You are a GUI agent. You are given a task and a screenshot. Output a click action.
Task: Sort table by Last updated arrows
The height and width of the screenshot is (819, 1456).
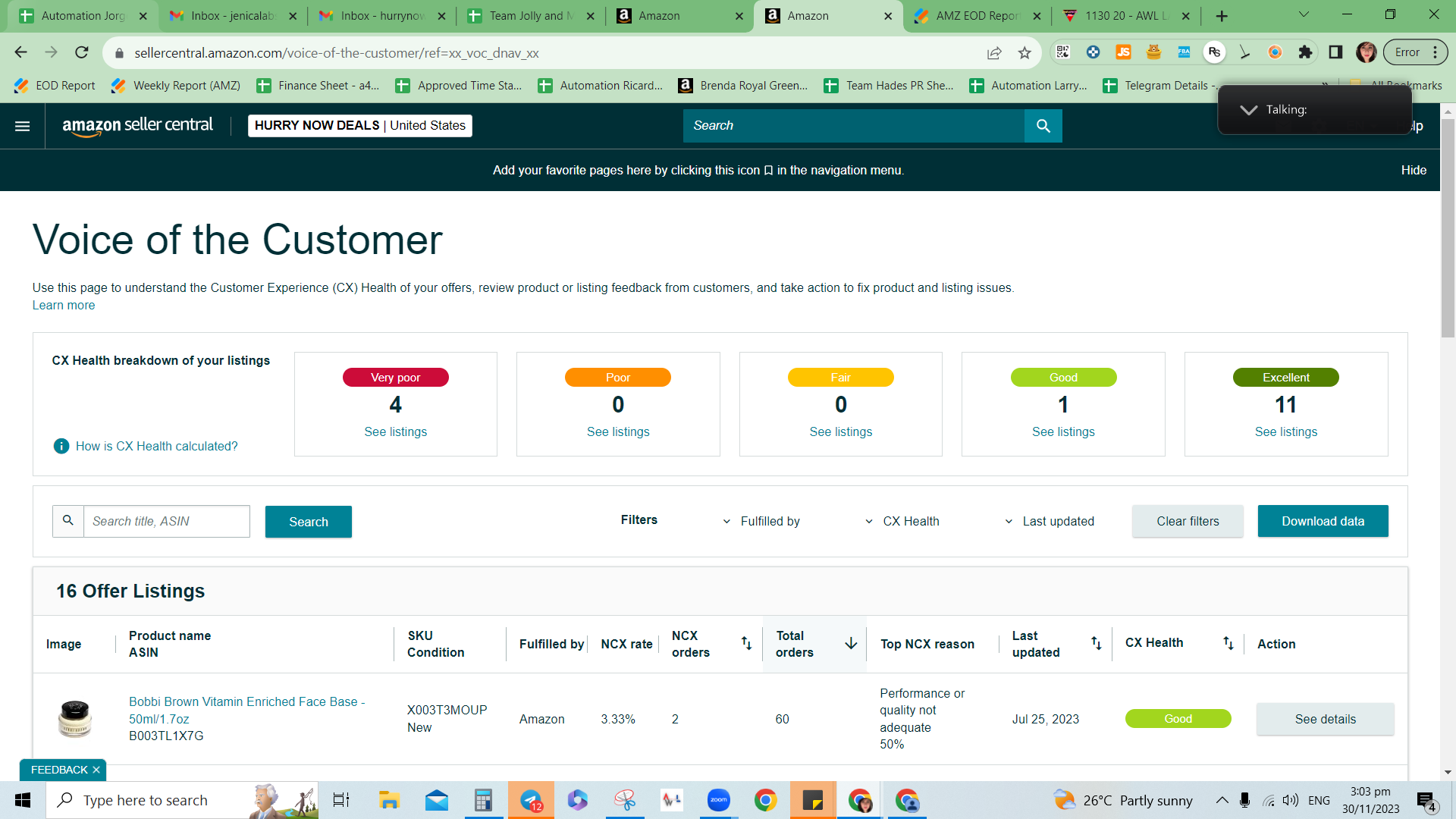point(1096,643)
